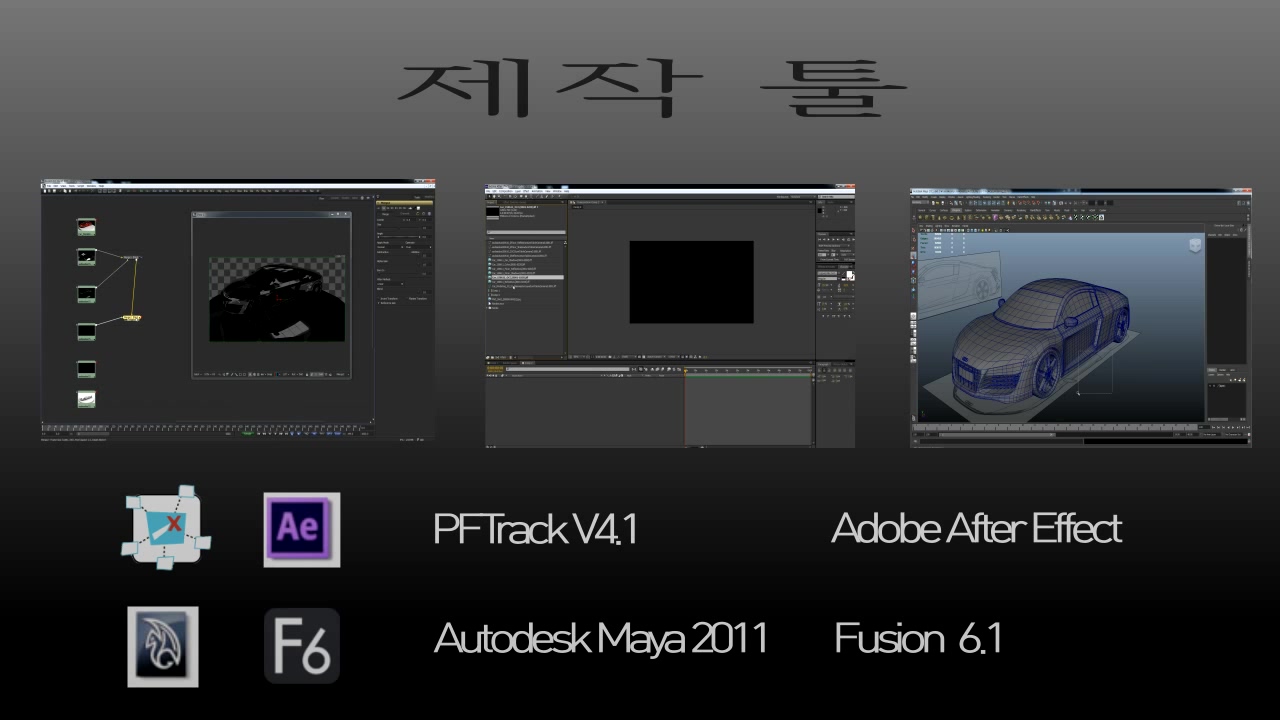Click Fusion's time ruler at the bottom

[x=203, y=428]
